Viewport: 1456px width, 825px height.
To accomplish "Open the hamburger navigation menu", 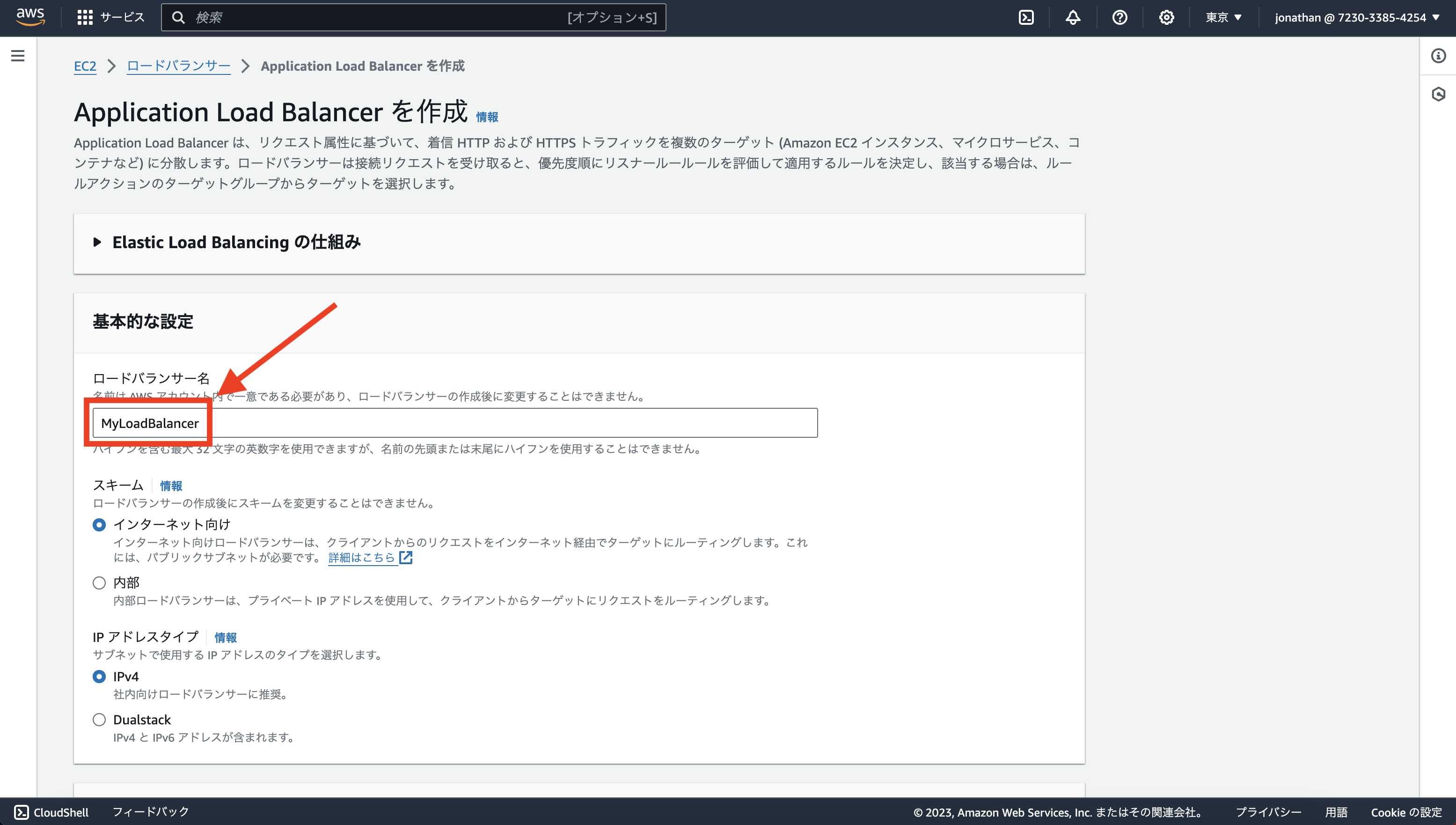I will click(x=19, y=56).
